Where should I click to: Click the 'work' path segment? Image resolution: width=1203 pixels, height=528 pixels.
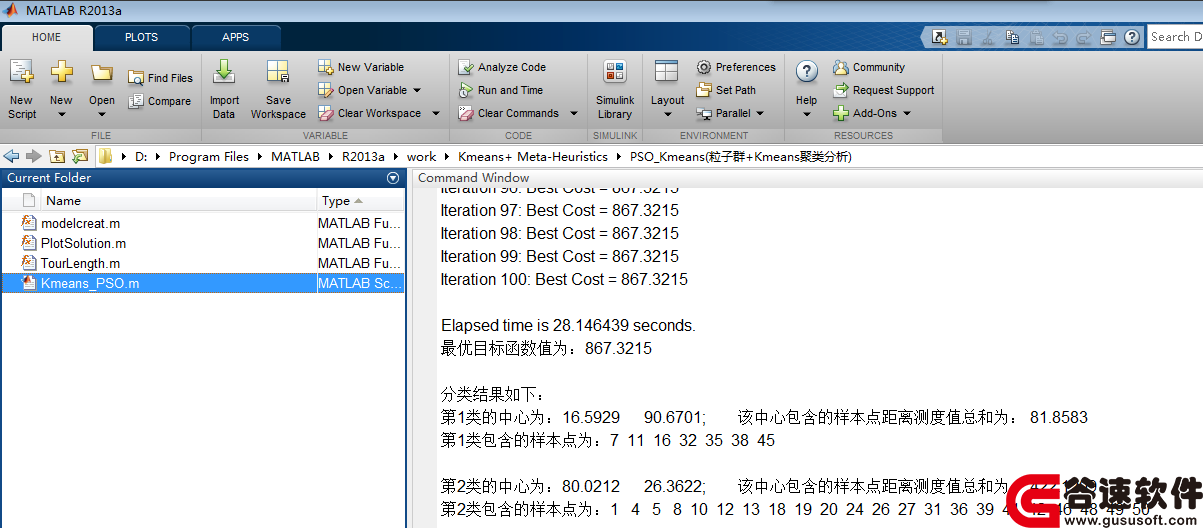pyautogui.click(x=421, y=157)
